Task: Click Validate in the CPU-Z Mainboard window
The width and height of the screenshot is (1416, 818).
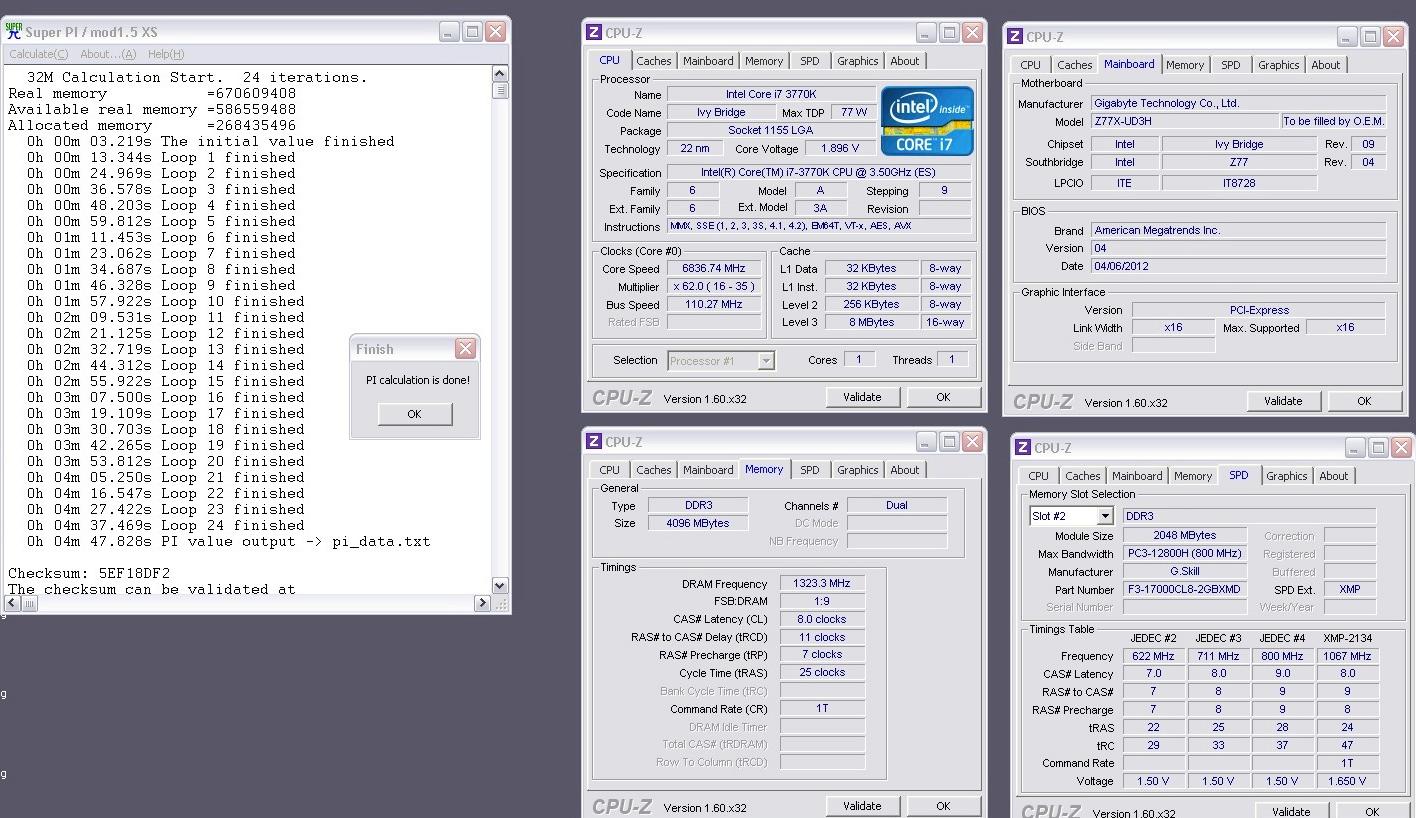Action: coord(1283,401)
